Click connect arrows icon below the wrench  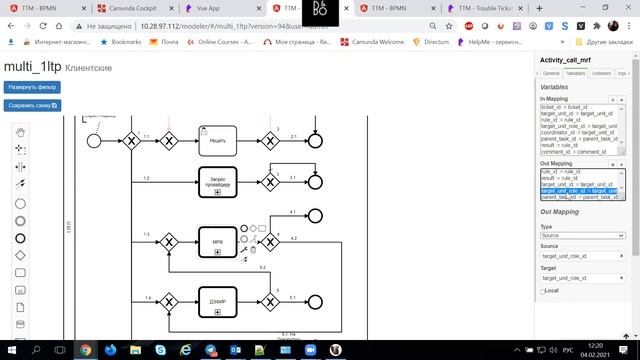tap(244, 260)
